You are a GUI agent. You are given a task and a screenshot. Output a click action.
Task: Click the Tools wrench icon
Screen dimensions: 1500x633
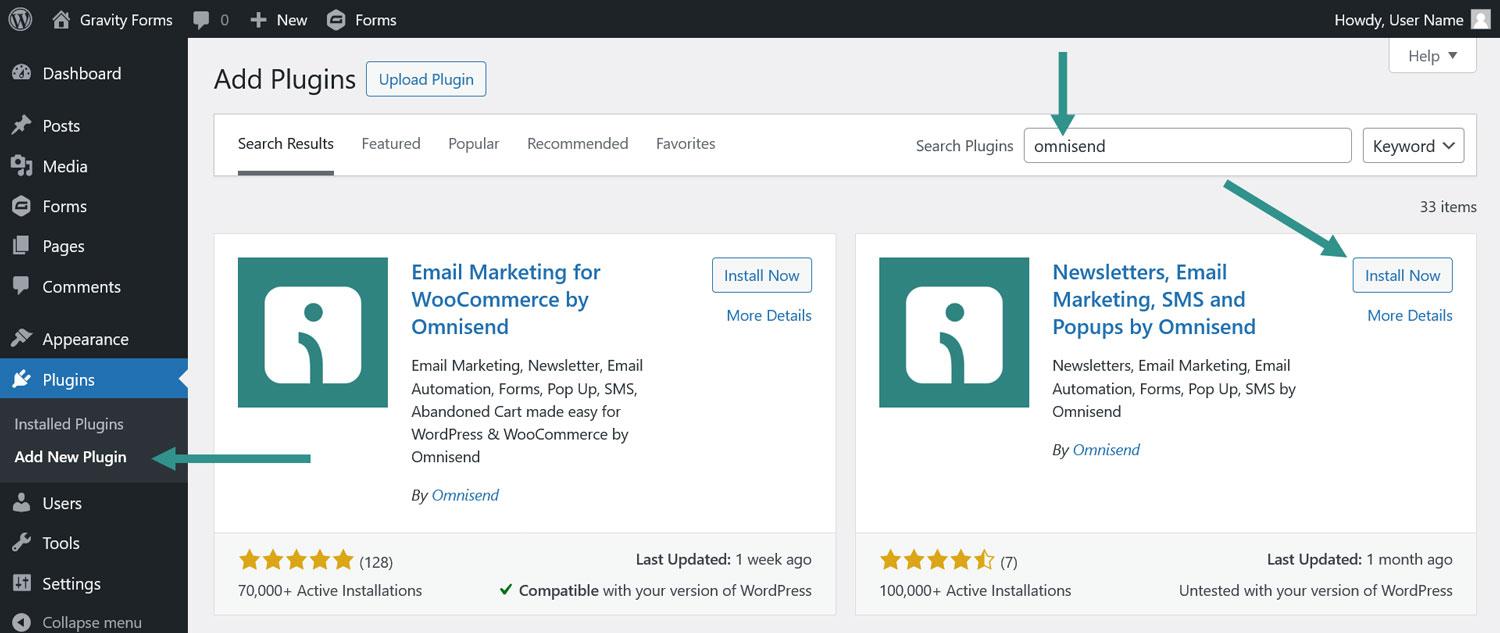(x=21, y=543)
